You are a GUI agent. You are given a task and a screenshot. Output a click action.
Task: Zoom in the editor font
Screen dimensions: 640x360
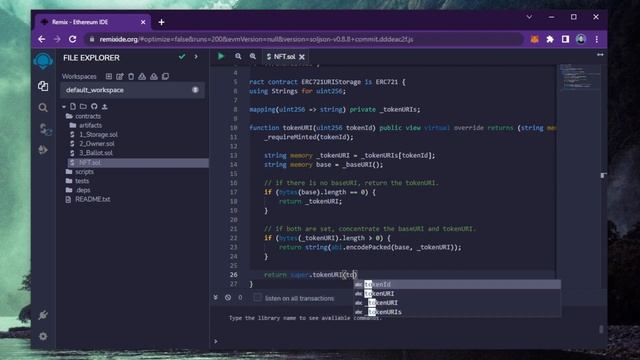point(253,56)
